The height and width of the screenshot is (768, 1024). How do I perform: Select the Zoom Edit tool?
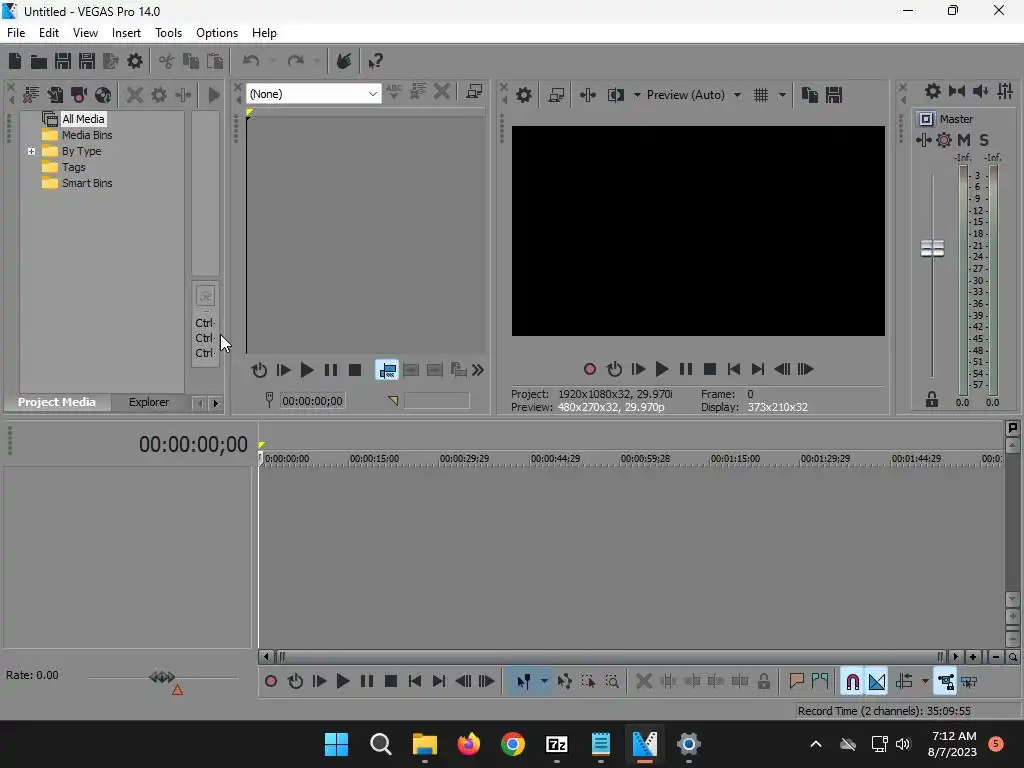click(612, 682)
